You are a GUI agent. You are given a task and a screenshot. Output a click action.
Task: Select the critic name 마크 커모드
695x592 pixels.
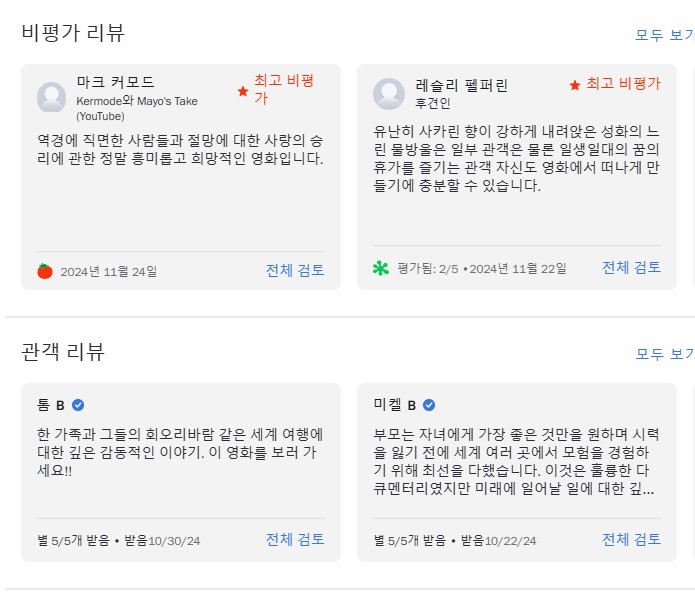pos(115,82)
